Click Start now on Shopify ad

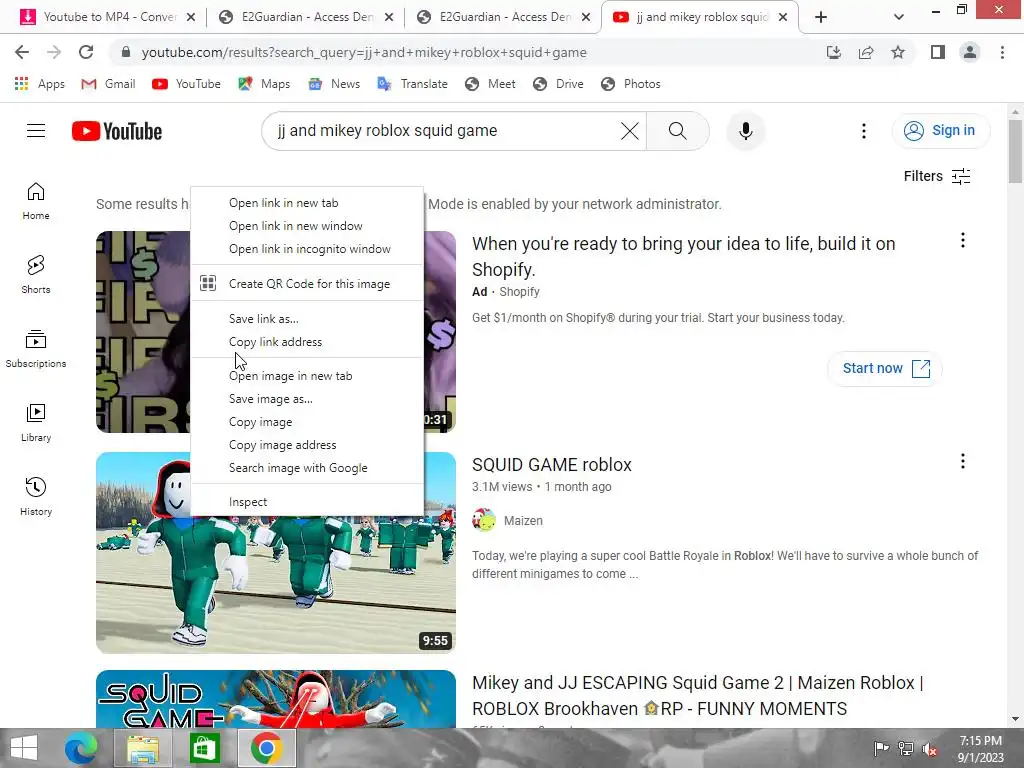(885, 368)
